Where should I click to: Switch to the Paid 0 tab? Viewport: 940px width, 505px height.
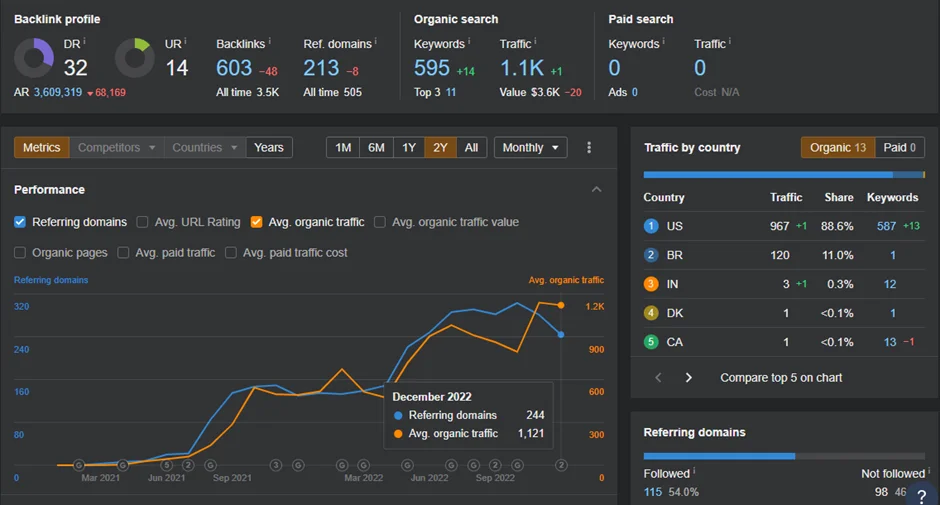pyautogui.click(x=899, y=148)
